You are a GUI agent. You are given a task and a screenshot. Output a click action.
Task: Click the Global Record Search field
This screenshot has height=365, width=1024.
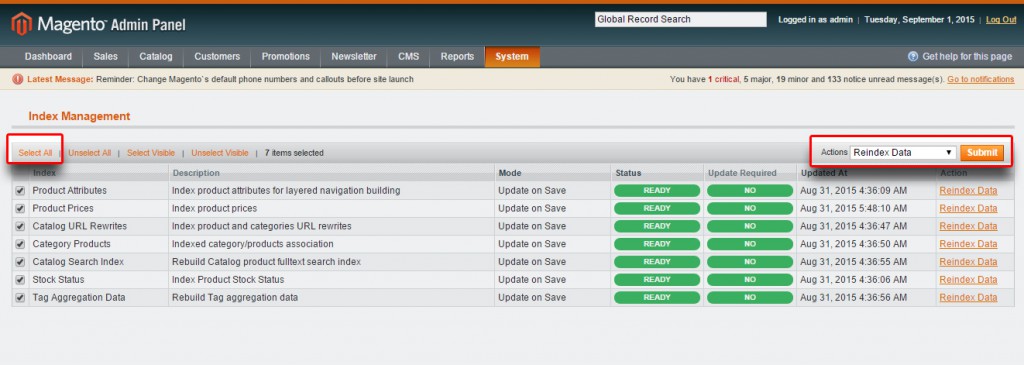(x=680, y=20)
